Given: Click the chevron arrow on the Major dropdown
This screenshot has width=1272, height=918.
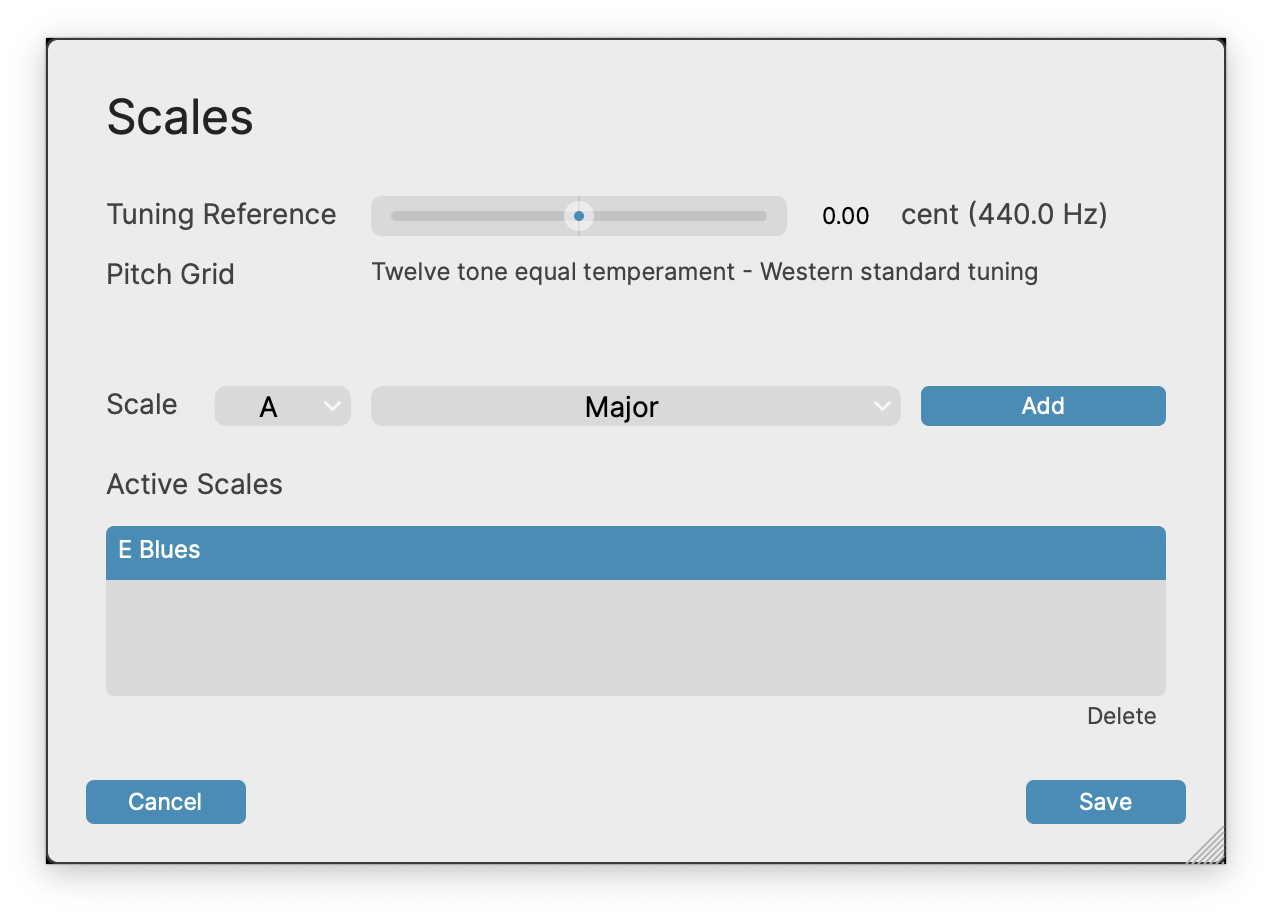Looking at the screenshot, I should coord(881,406).
